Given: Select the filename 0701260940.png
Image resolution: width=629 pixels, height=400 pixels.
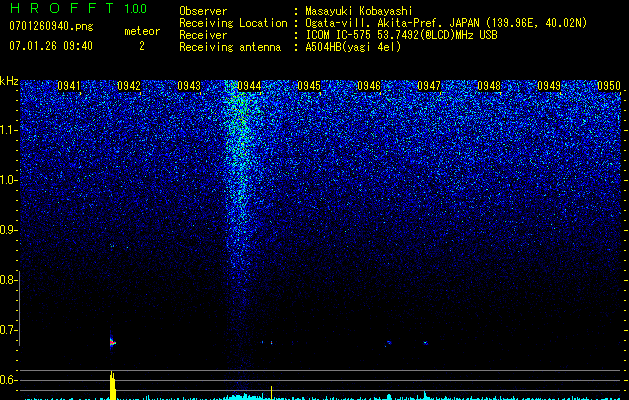Looking at the screenshot, I should (51, 26).
